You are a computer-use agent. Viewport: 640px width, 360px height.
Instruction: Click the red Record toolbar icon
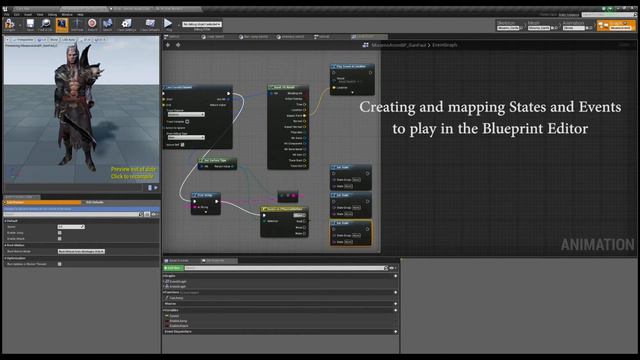pos(92,24)
